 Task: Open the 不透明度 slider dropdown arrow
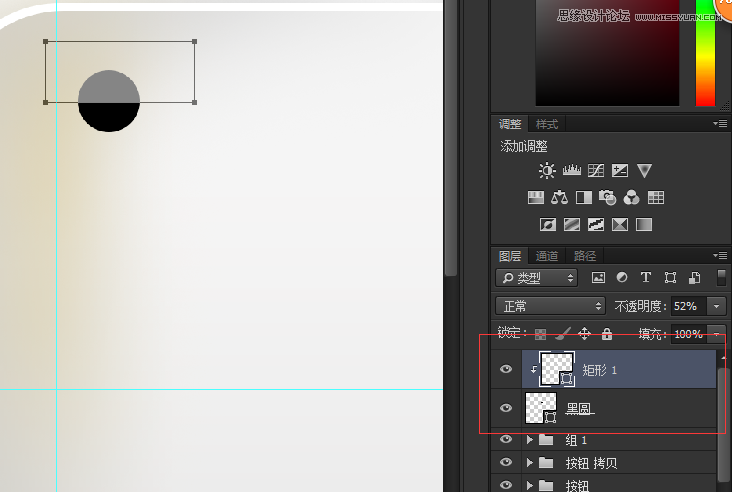pos(717,306)
